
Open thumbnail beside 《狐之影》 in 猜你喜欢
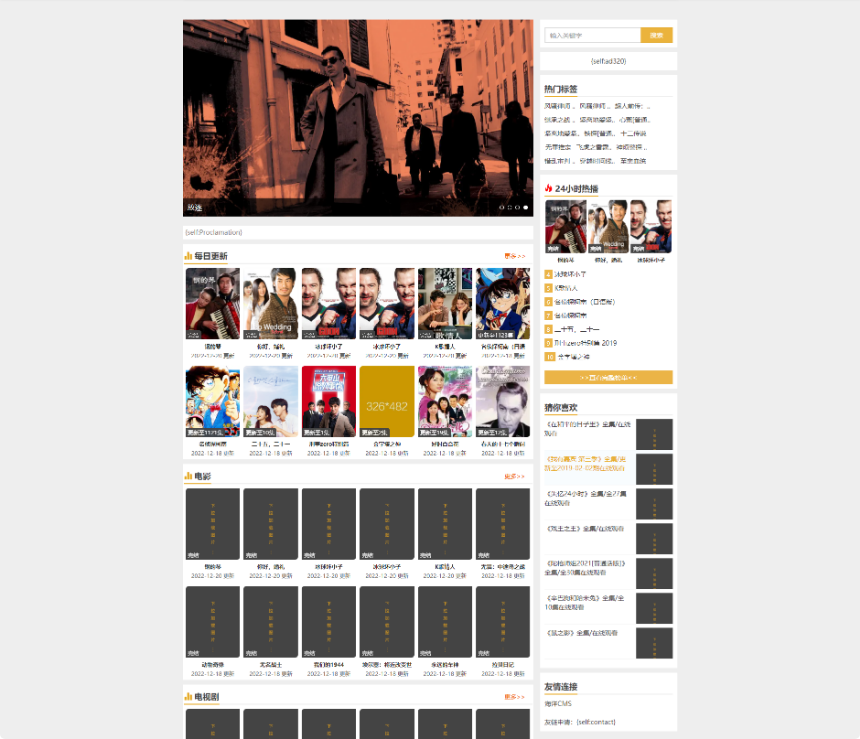[654, 643]
